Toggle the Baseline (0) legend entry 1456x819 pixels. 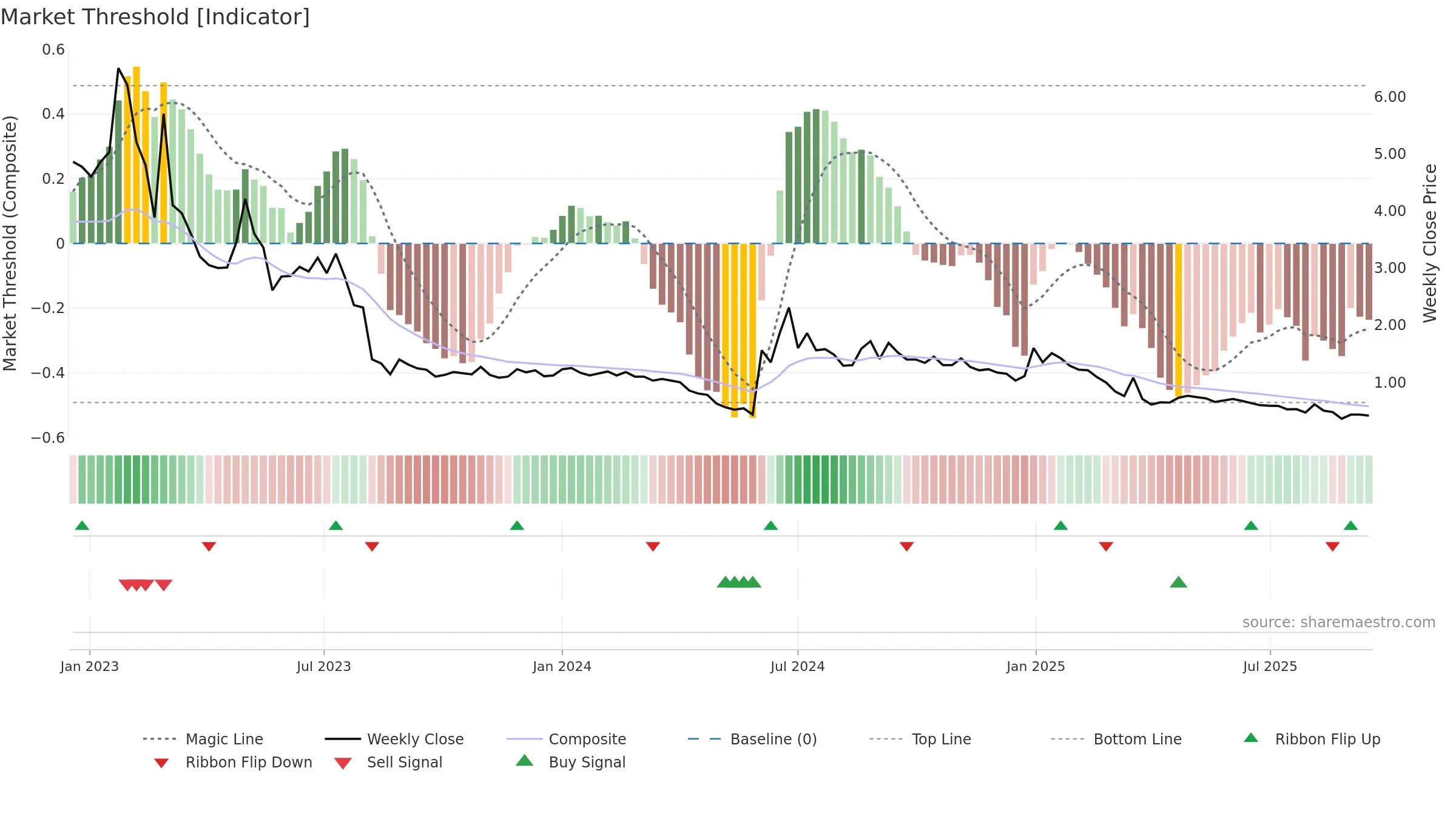752,739
